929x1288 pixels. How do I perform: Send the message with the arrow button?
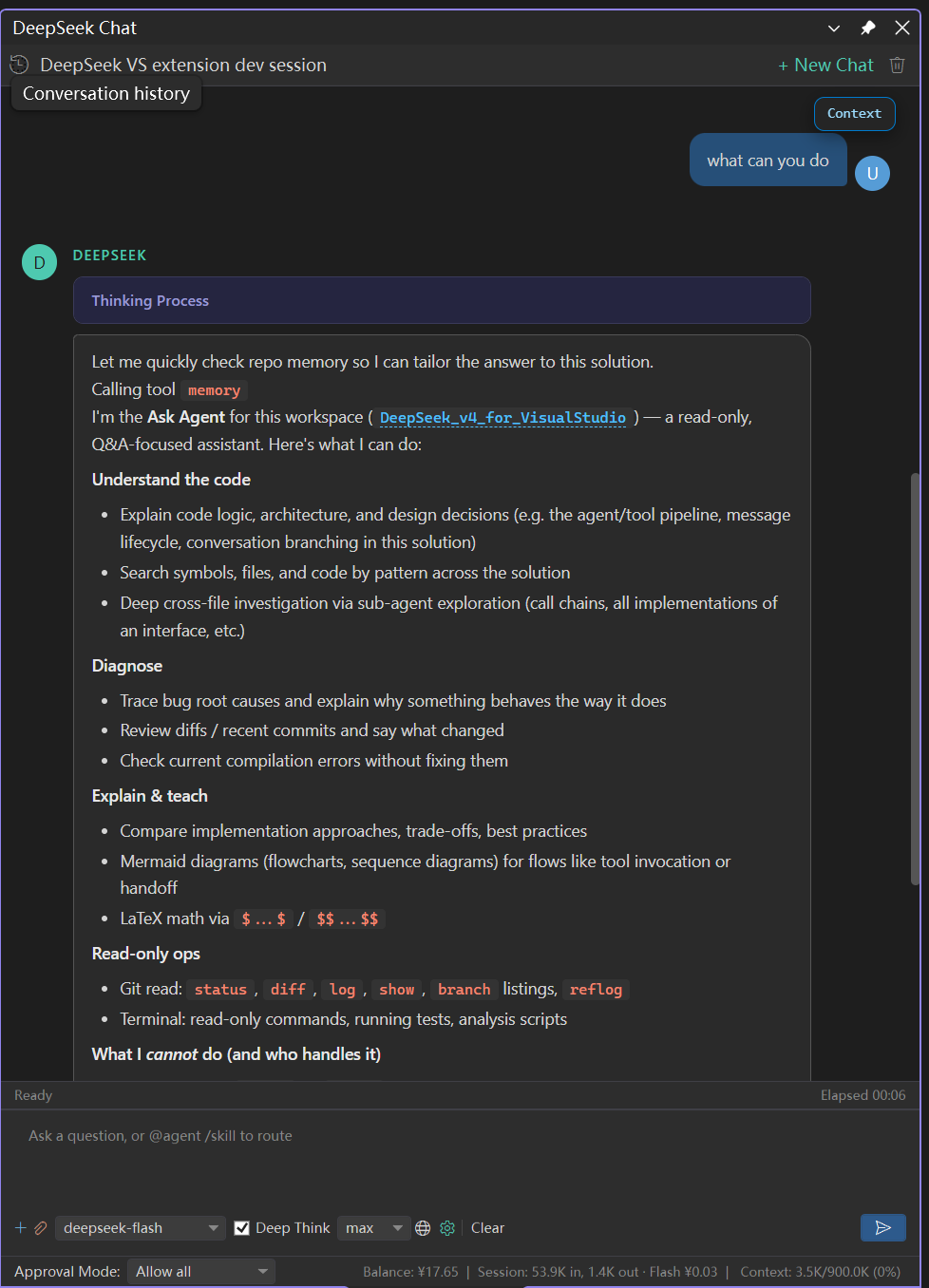tap(882, 1227)
